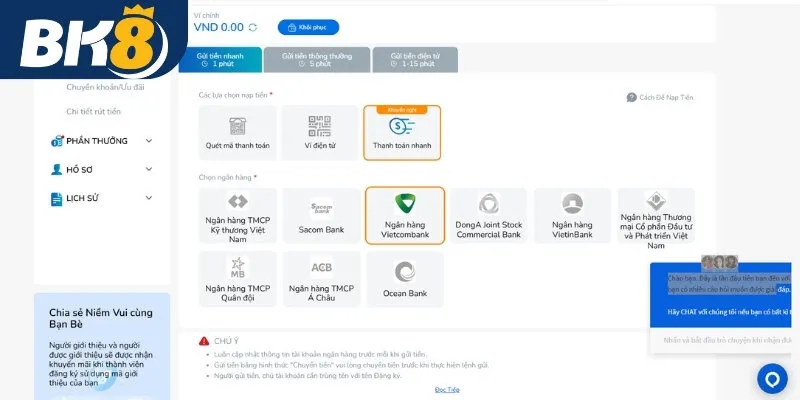Click the Khôi phục restore button
This screenshot has width=800, height=400.
coord(308,28)
